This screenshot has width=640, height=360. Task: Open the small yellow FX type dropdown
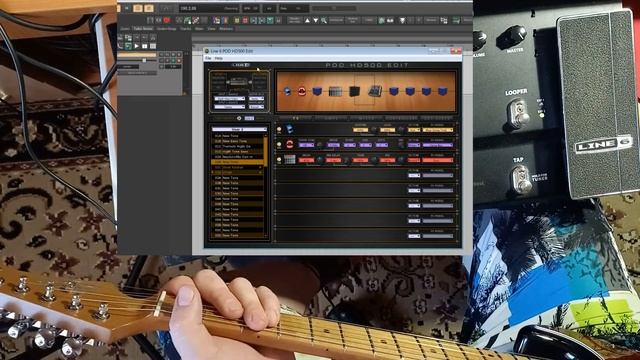coord(413,130)
